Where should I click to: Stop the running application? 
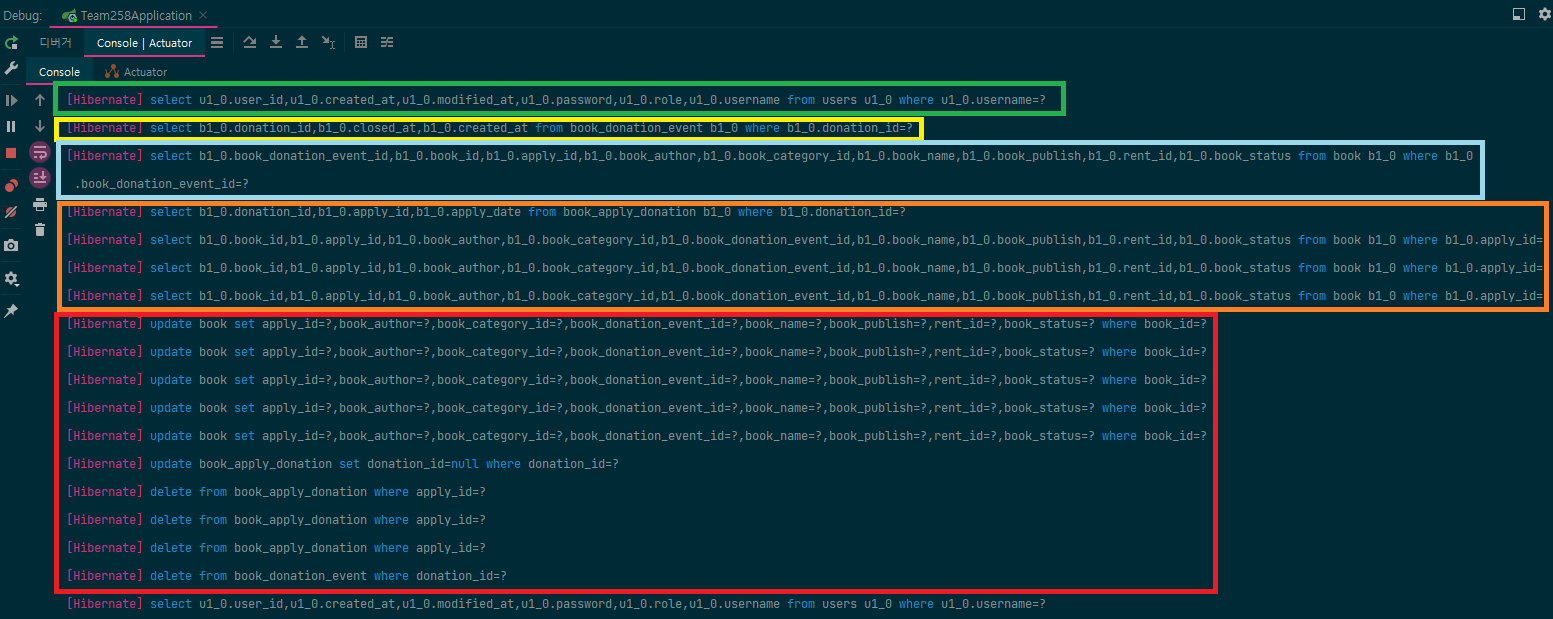click(x=11, y=153)
